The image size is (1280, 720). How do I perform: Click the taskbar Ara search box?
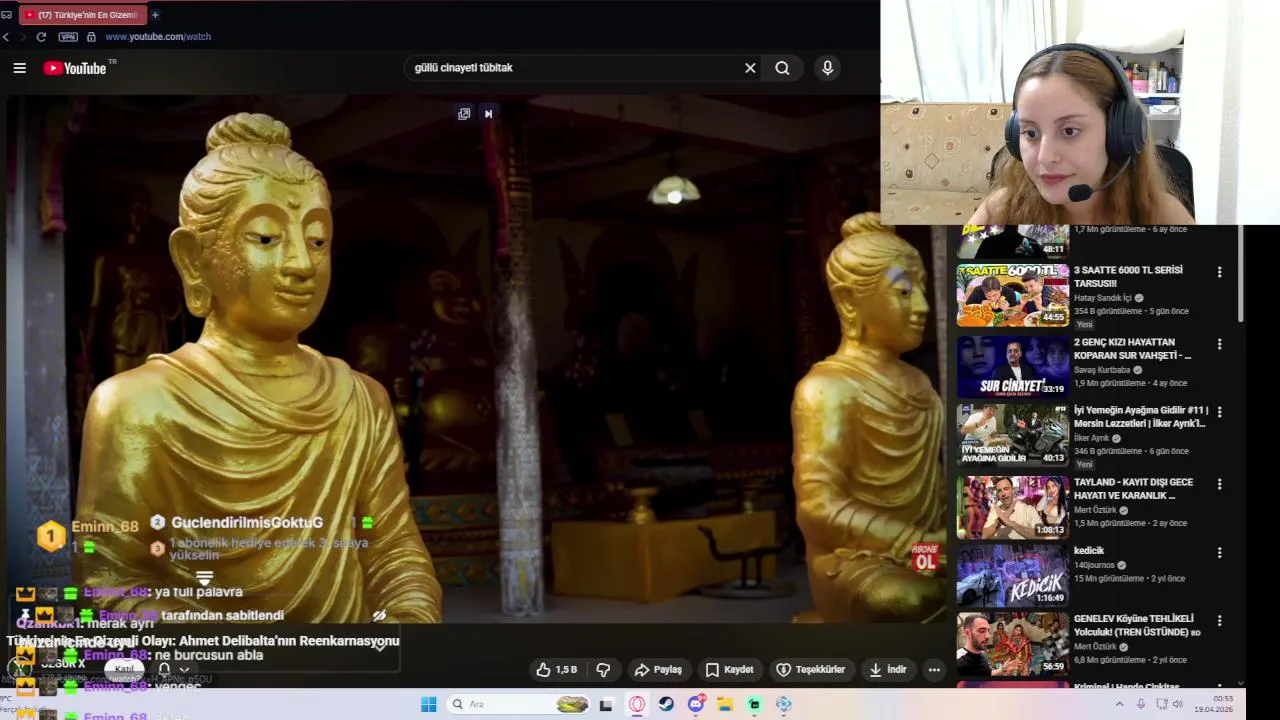point(520,705)
